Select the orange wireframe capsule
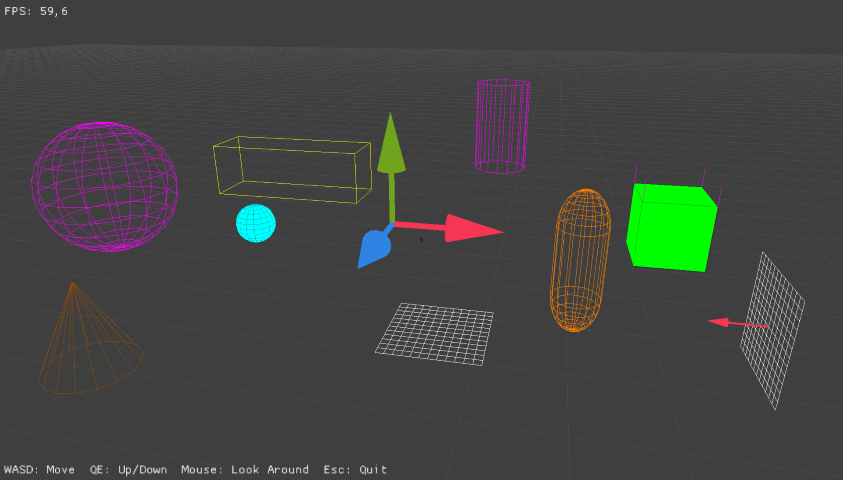This screenshot has width=843, height=480. 580,260
